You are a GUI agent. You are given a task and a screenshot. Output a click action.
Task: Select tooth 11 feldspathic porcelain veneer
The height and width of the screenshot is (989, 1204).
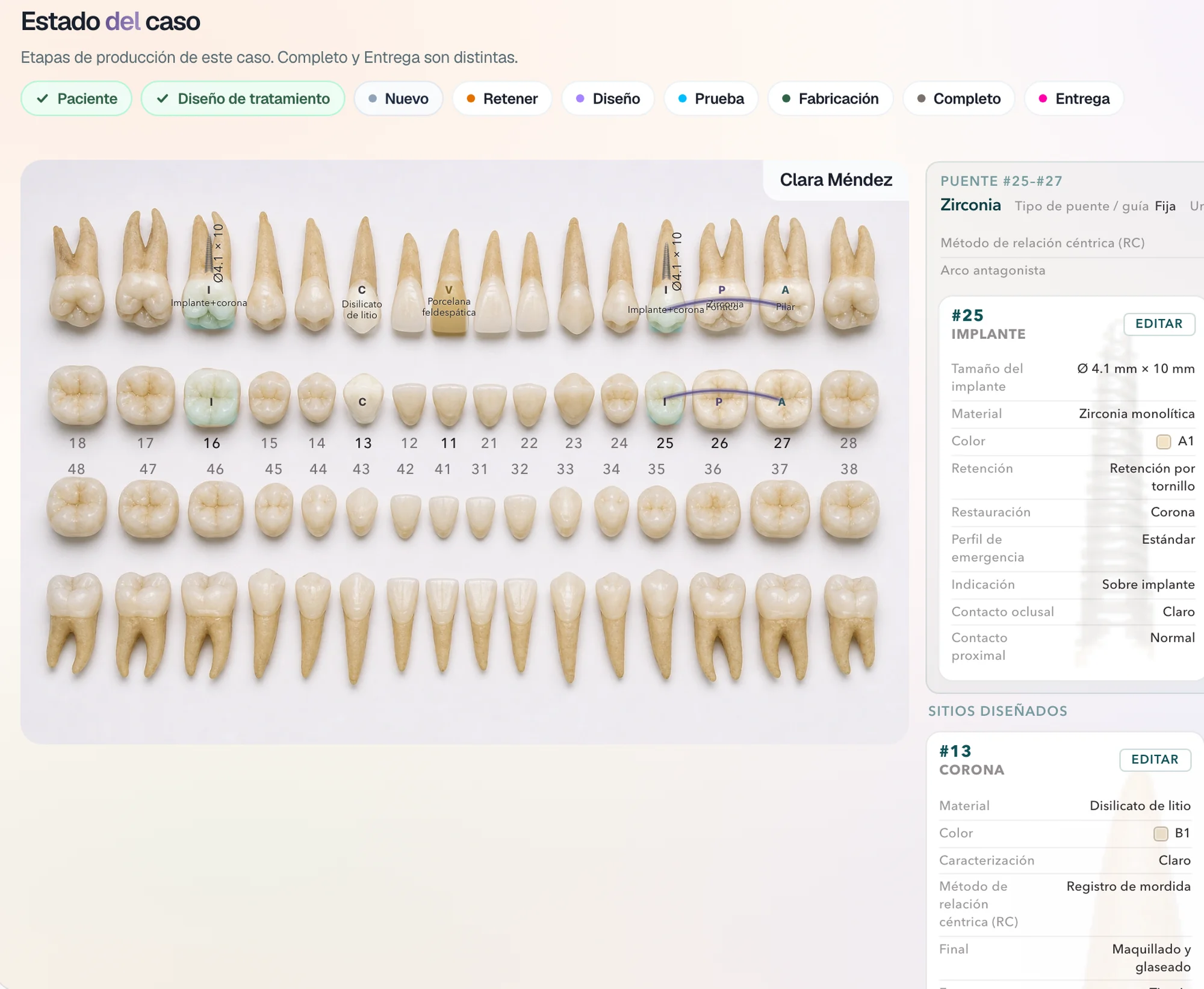[449, 282]
